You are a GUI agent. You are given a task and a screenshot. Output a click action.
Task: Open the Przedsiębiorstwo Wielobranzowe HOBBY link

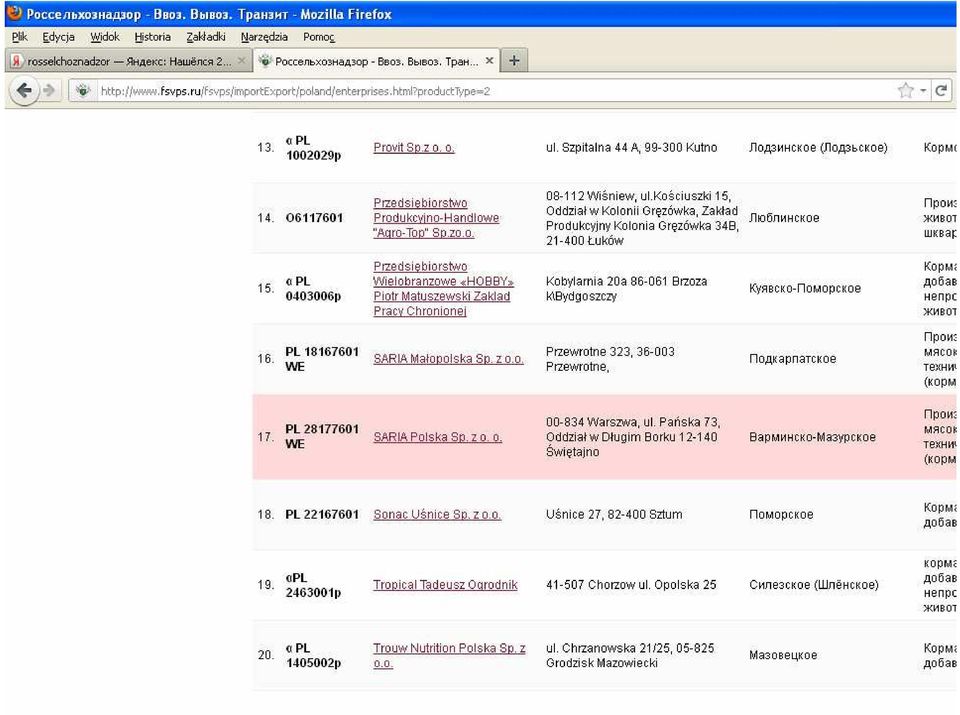click(443, 288)
